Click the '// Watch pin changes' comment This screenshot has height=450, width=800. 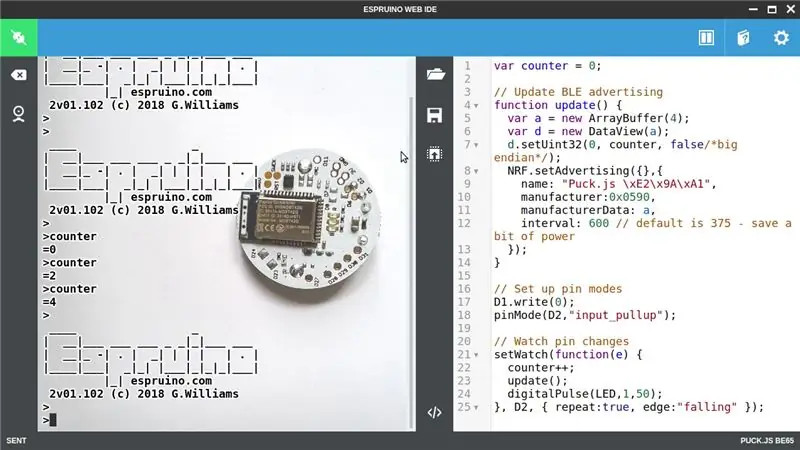pyautogui.click(x=561, y=341)
